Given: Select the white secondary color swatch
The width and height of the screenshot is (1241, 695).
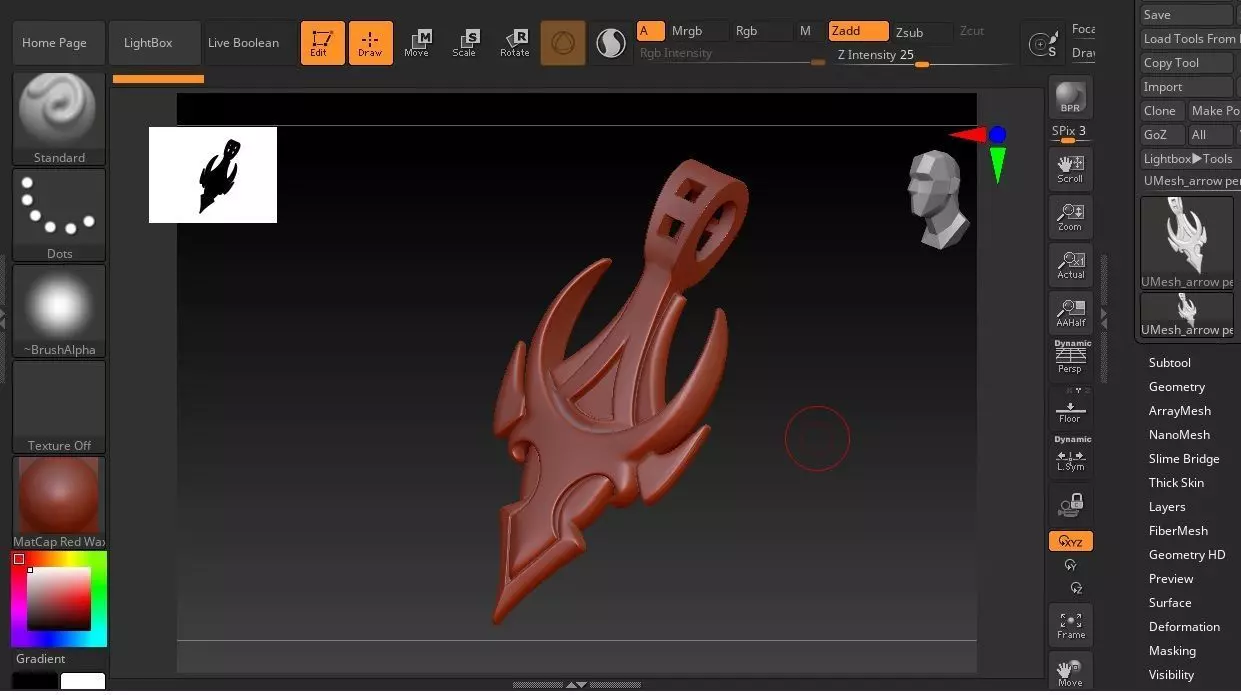Looking at the screenshot, I should coord(83,682).
